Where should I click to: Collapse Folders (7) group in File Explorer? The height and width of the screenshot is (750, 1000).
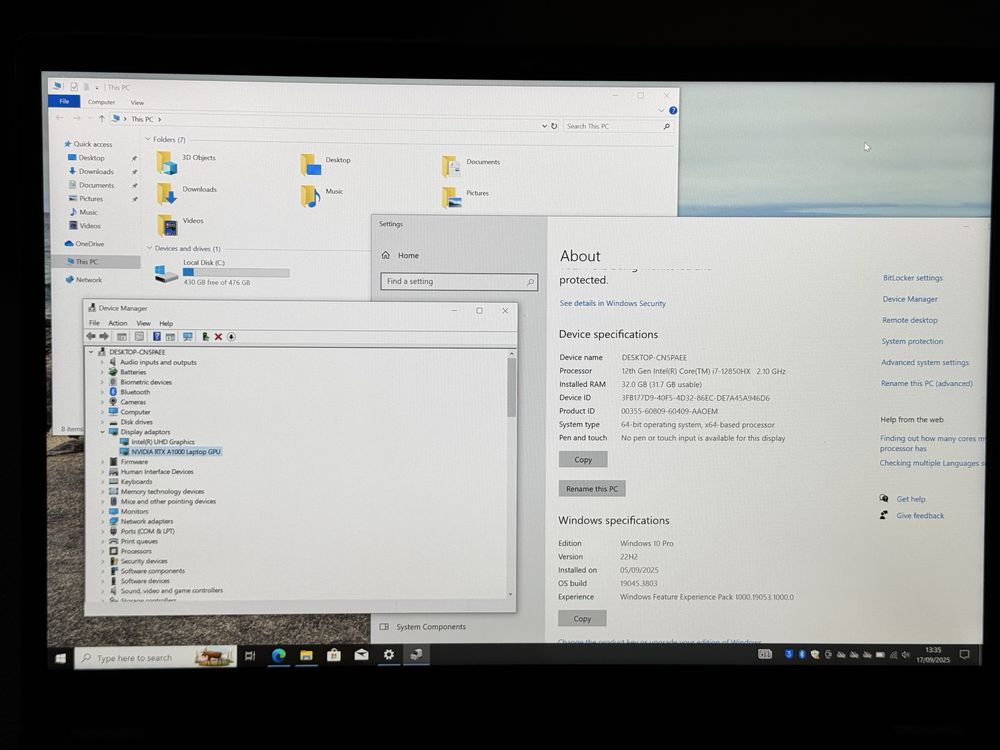148,139
